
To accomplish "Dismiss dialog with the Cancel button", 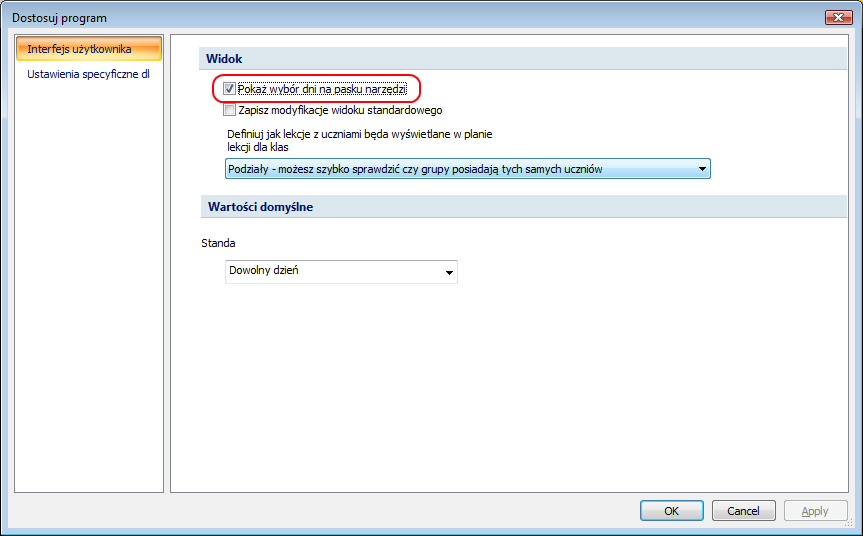I will coord(744,511).
